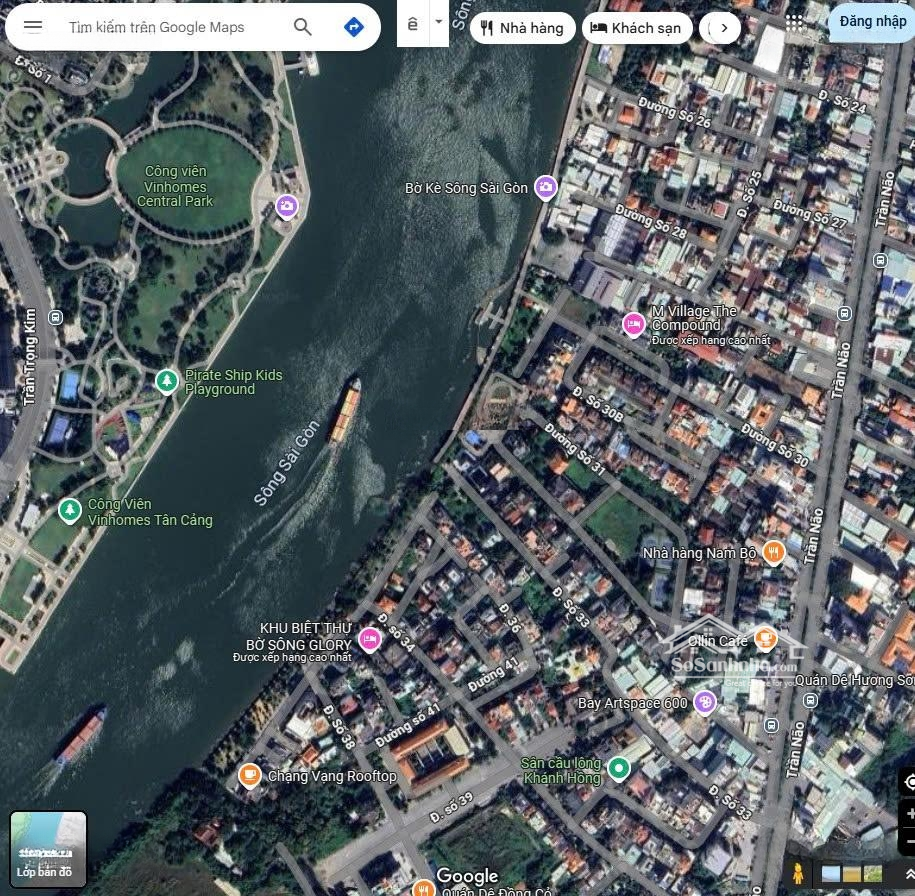This screenshot has width=915, height=896.
Task: Click the my location target icon
Action: (908, 781)
